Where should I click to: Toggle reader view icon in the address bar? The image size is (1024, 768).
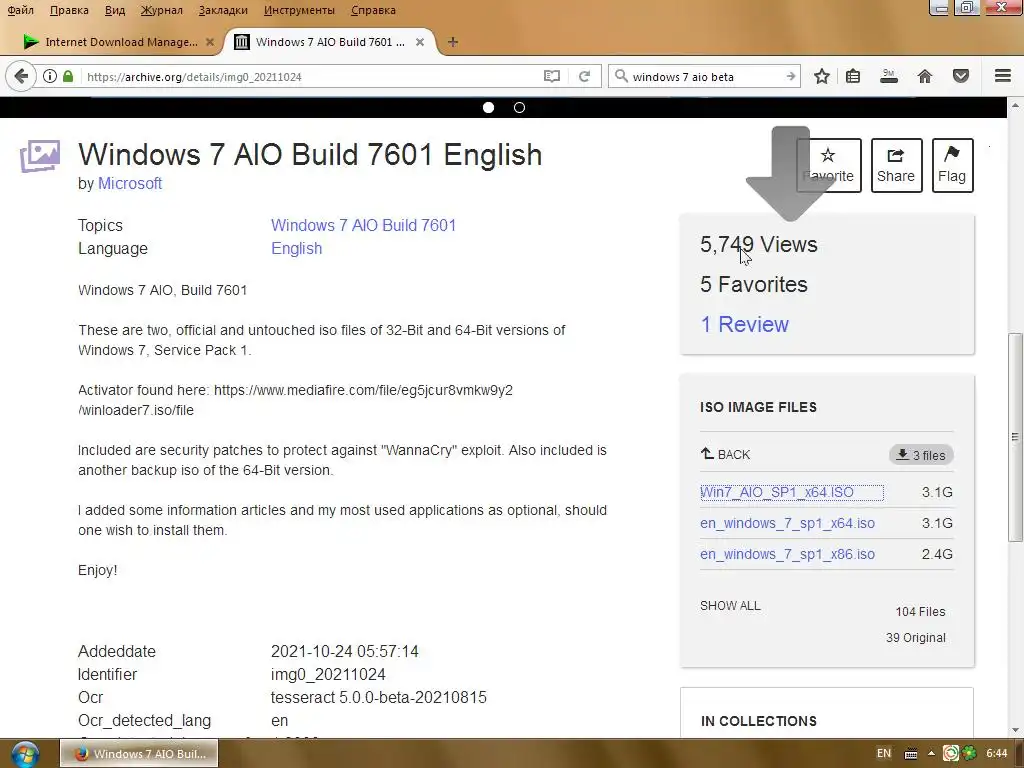(552, 76)
